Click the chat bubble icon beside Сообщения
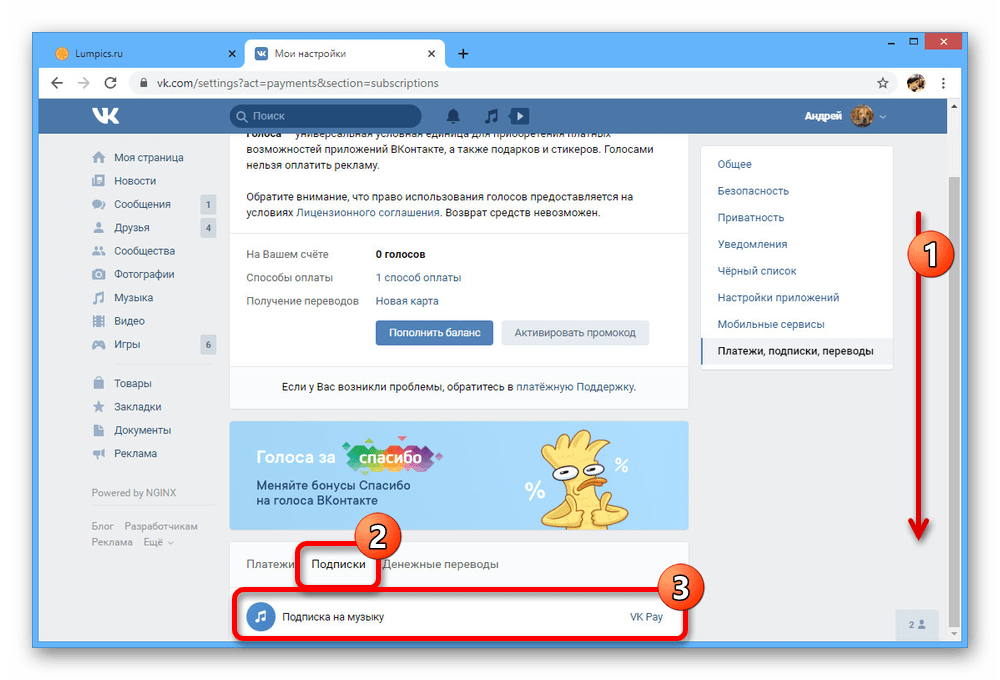 (98, 204)
